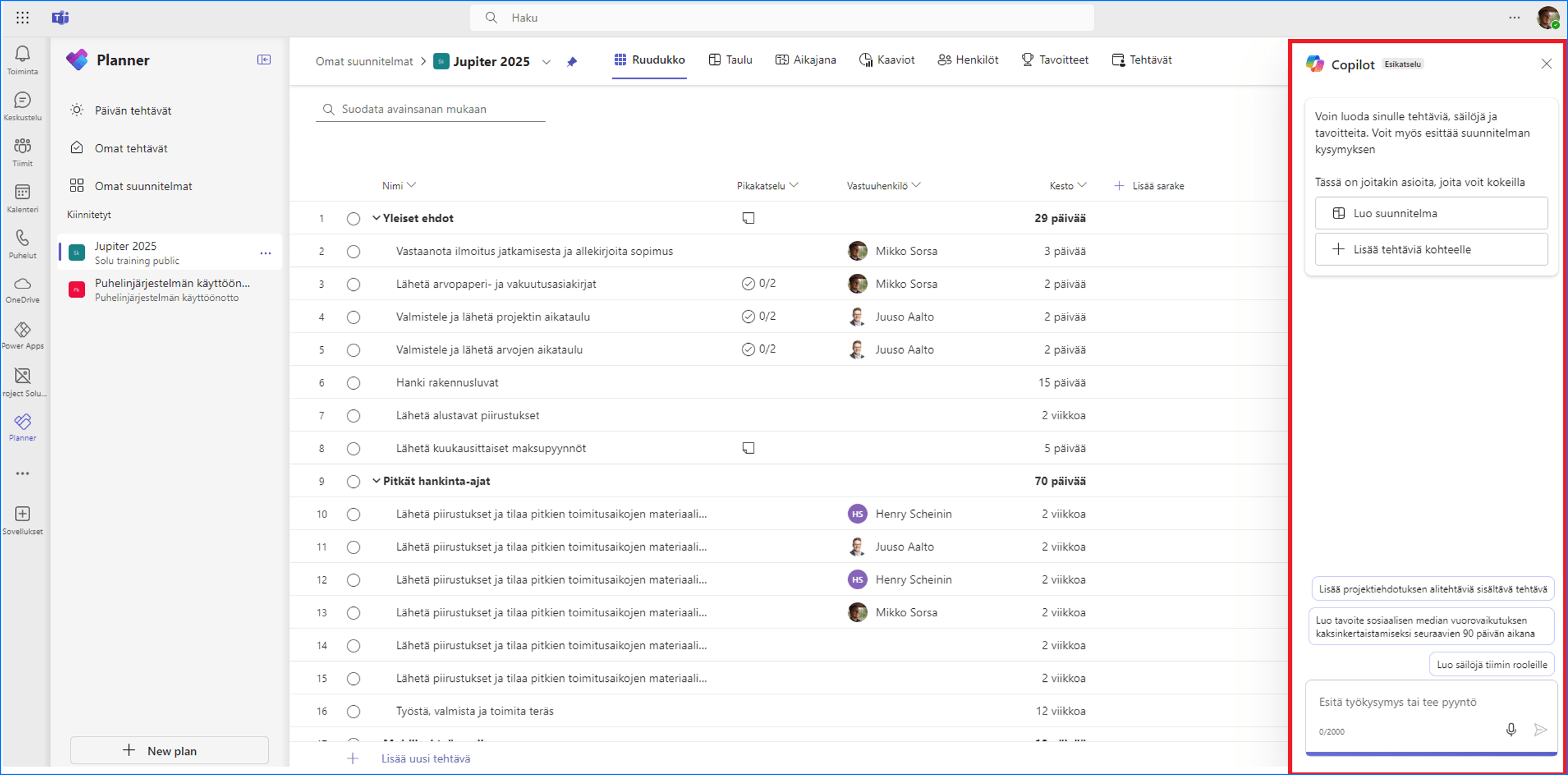Click the pin icon next to Jupiter 2025
The height and width of the screenshot is (775, 1568).
[571, 62]
